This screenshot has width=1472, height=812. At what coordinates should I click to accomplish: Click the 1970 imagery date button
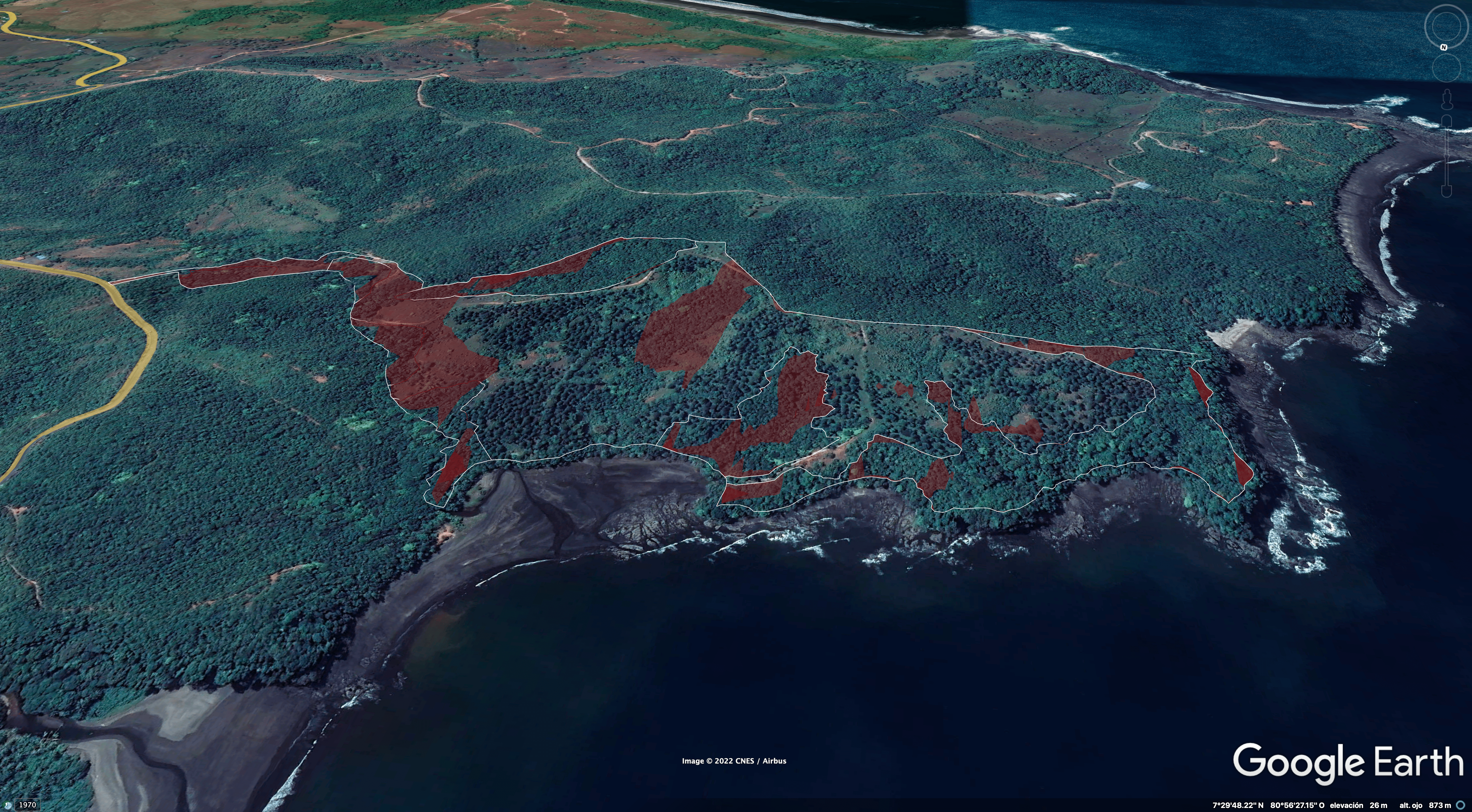click(27, 805)
